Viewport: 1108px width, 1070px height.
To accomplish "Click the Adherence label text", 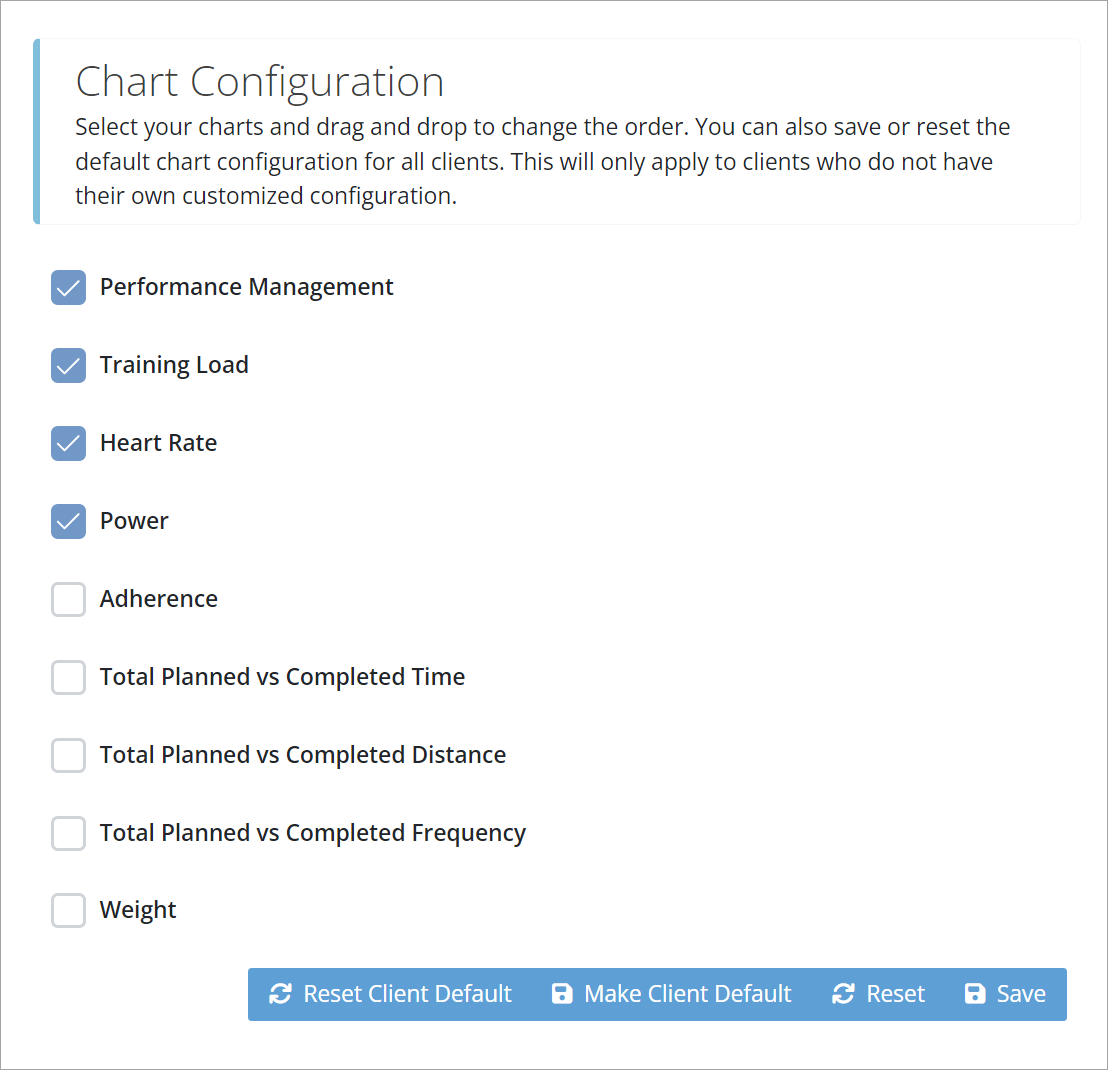I will tap(158, 599).
